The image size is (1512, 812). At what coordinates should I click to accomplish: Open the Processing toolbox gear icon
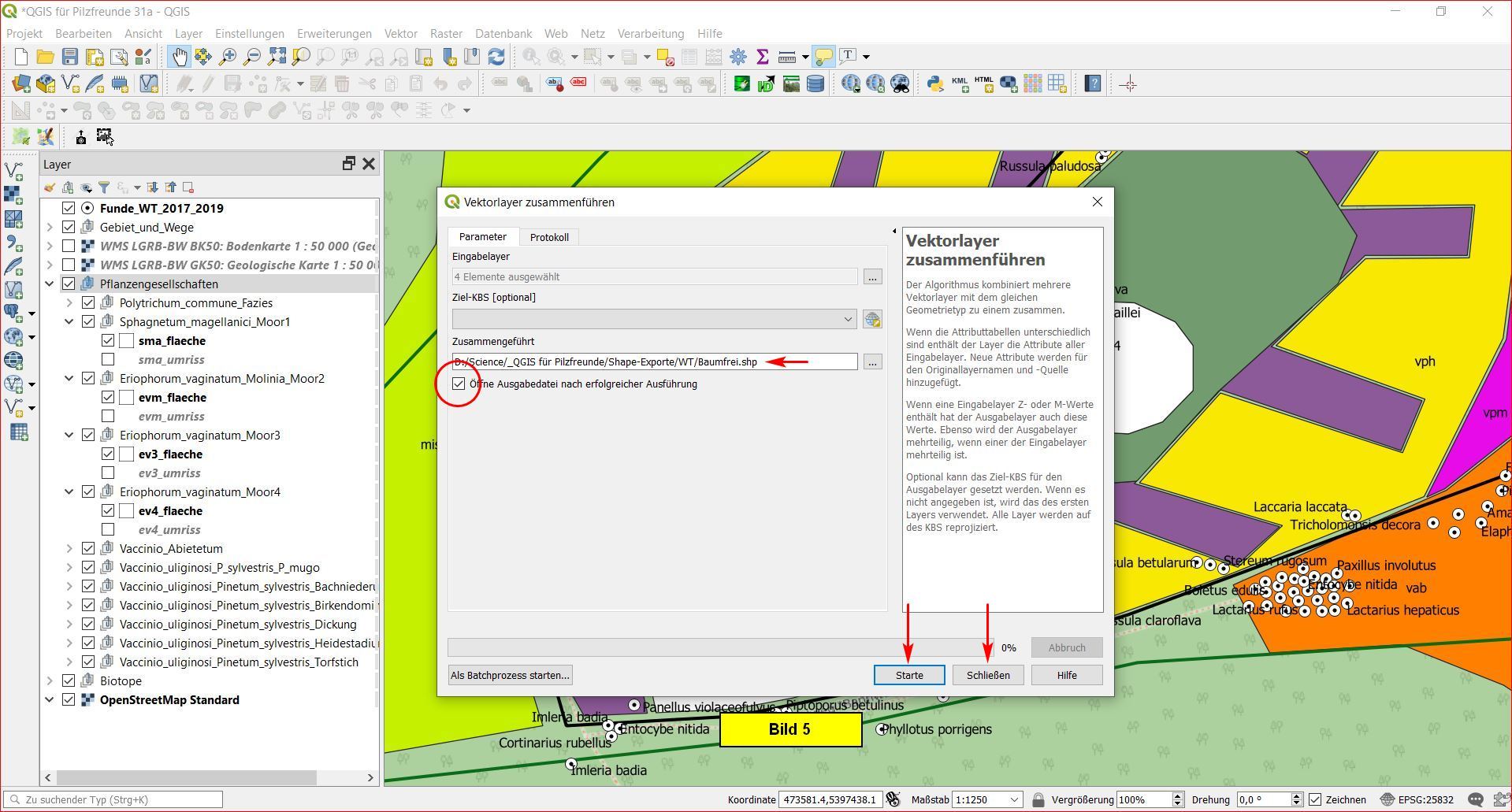click(738, 57)
